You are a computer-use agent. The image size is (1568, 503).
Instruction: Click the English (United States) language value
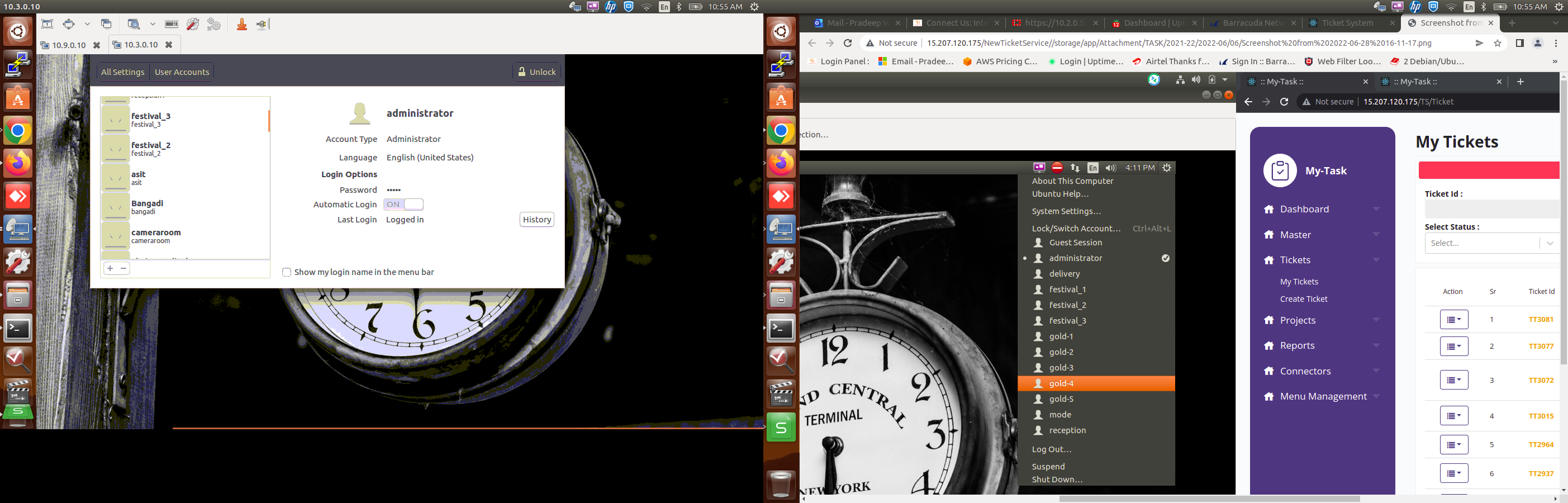pyautogui.click(x=430, y=158)
